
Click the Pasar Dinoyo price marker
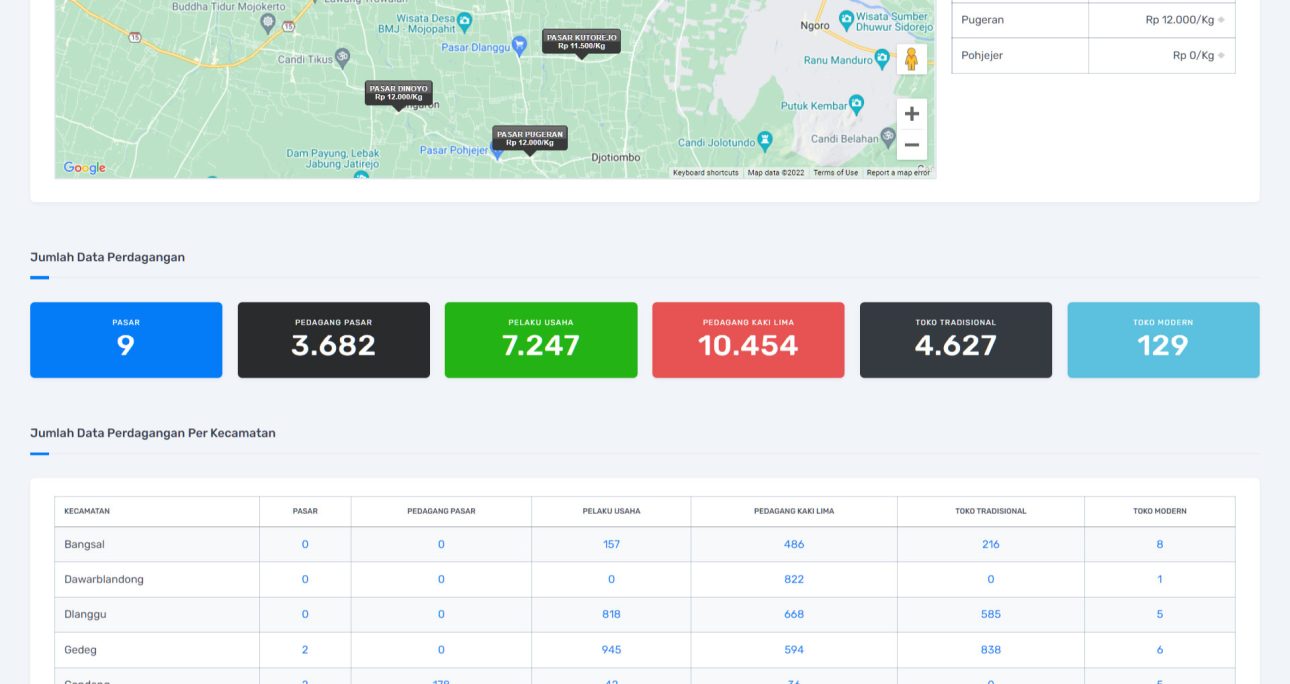click(398, 93)
